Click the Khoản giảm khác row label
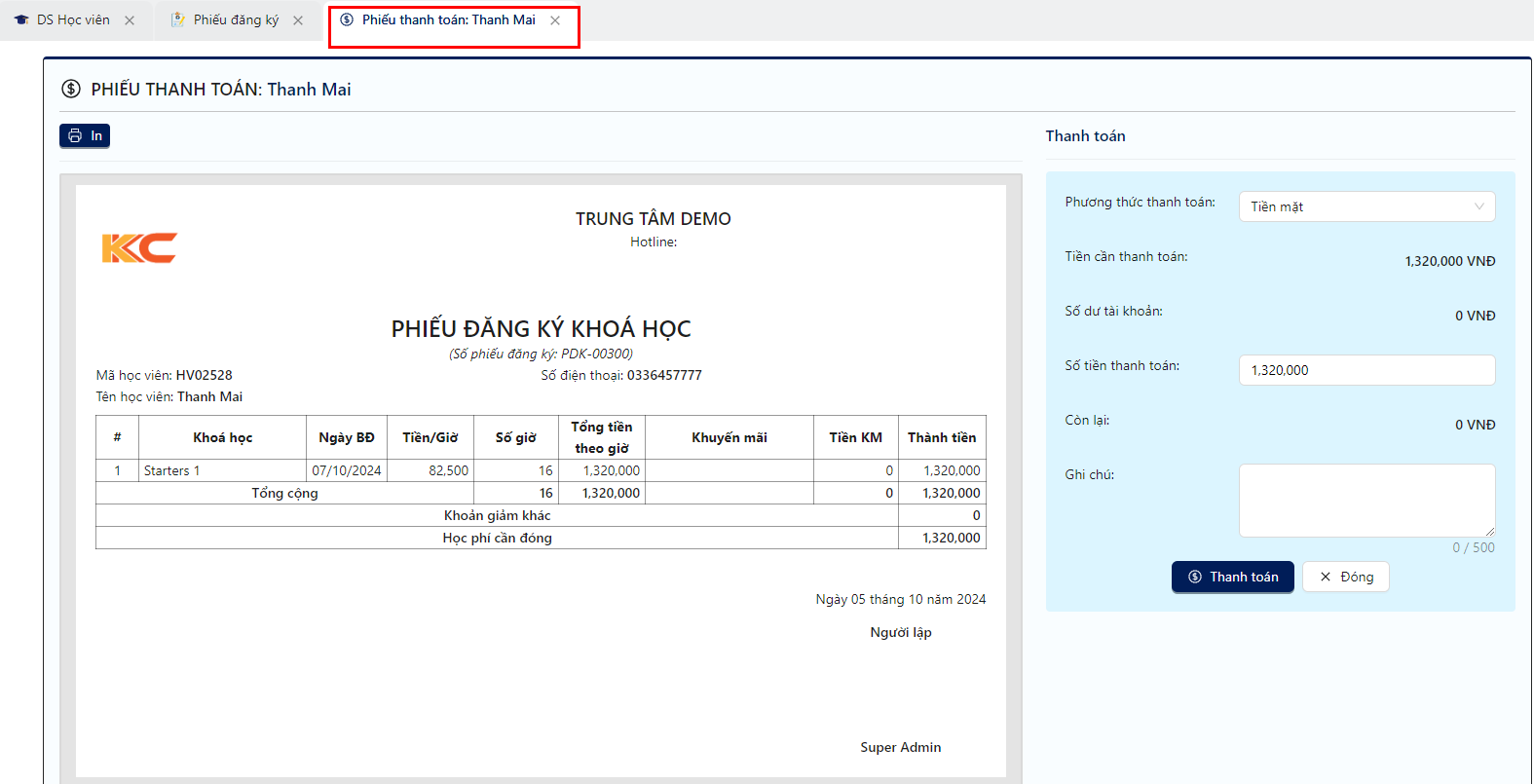This screenshot has height=784, width=1534. (x=497, y=515)
